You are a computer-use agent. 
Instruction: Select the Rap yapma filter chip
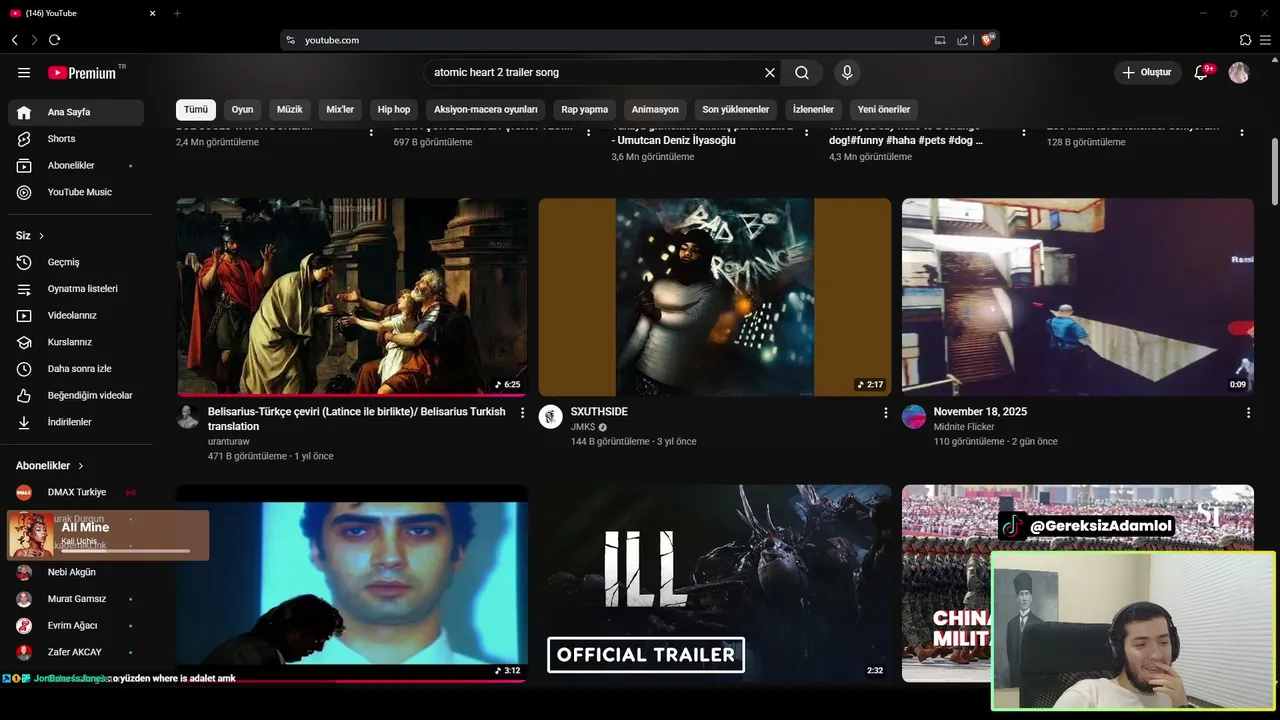tap(585, 110)
